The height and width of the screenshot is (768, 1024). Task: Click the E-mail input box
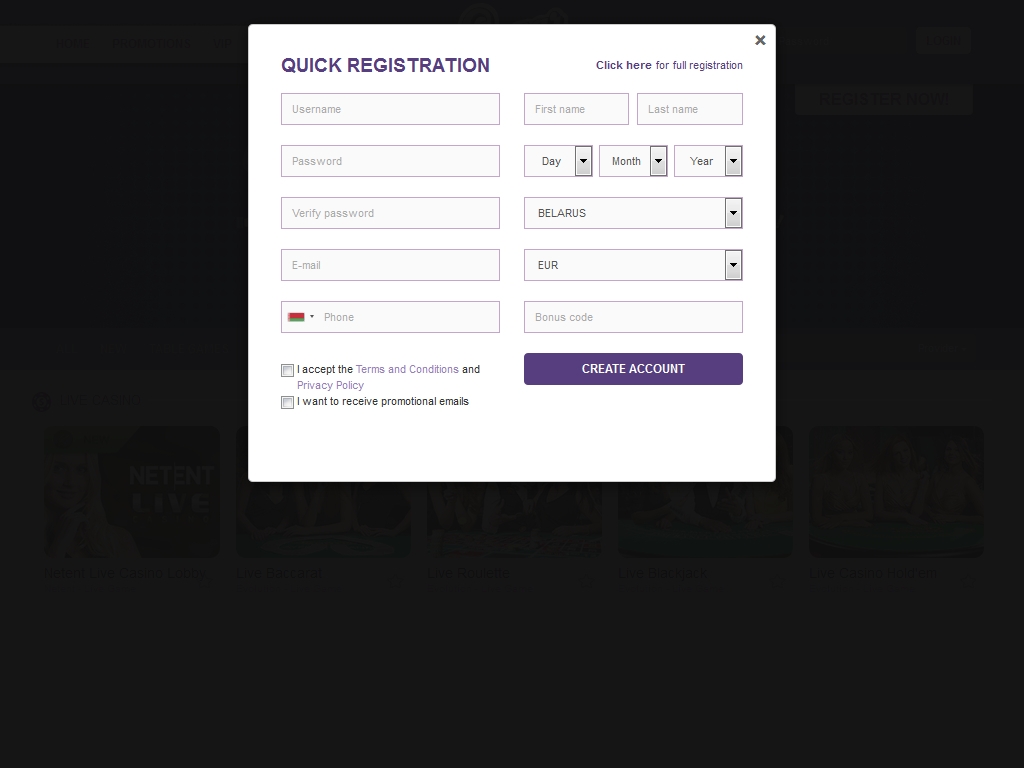pyautogui.click(x=390, y=265)
